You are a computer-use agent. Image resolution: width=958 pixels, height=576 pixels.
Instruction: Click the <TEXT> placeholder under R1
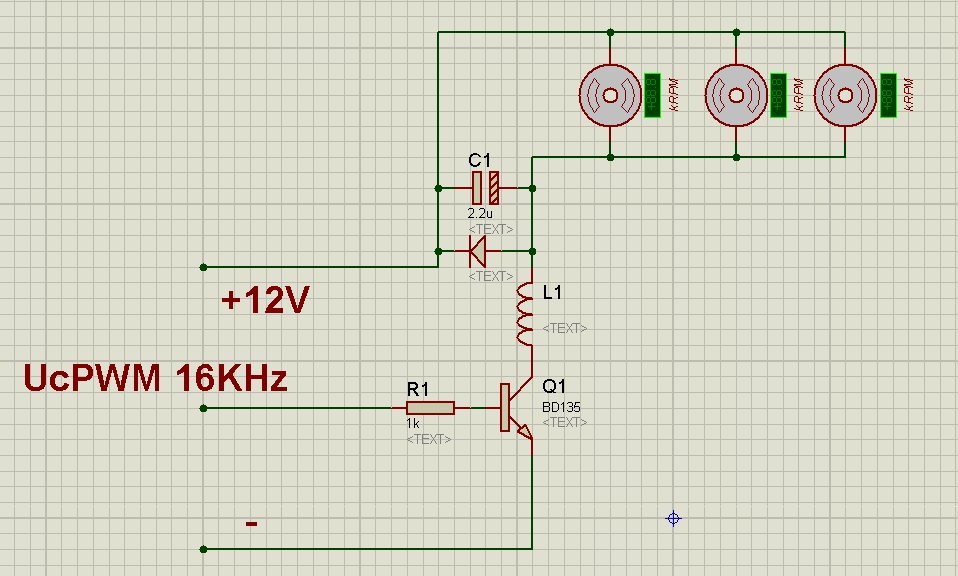[428, 439]
